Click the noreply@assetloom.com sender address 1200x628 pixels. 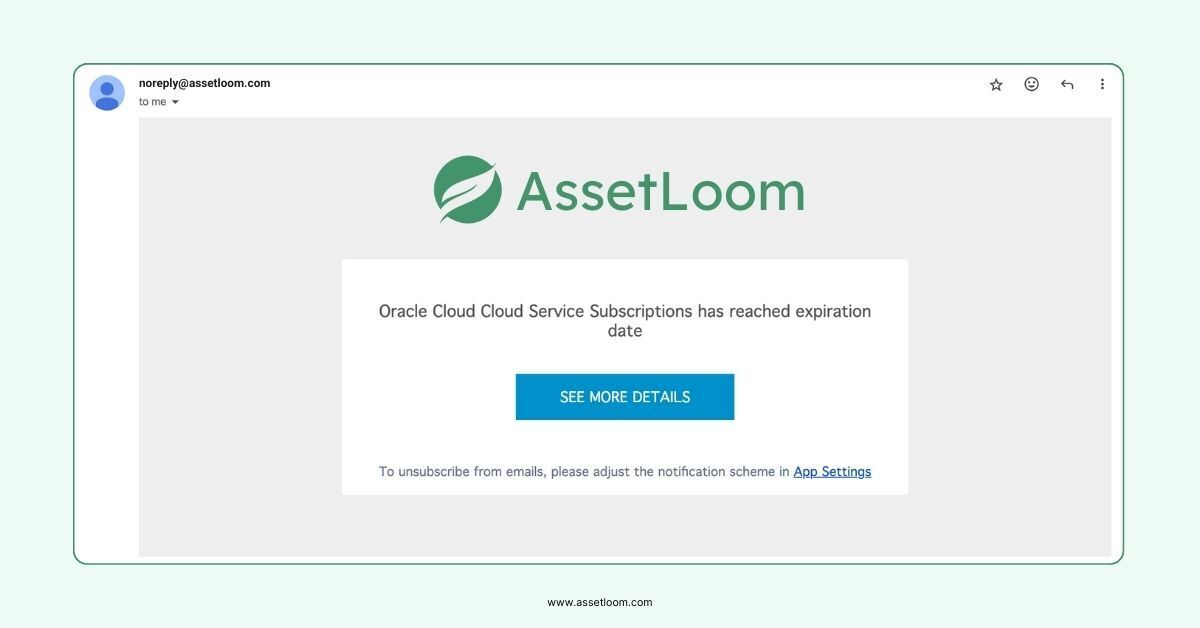(204, 83)
